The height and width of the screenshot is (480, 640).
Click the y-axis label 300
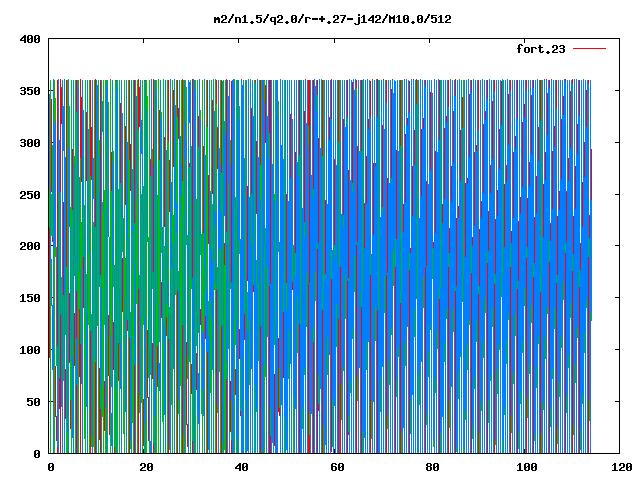[x=30, y=143]
